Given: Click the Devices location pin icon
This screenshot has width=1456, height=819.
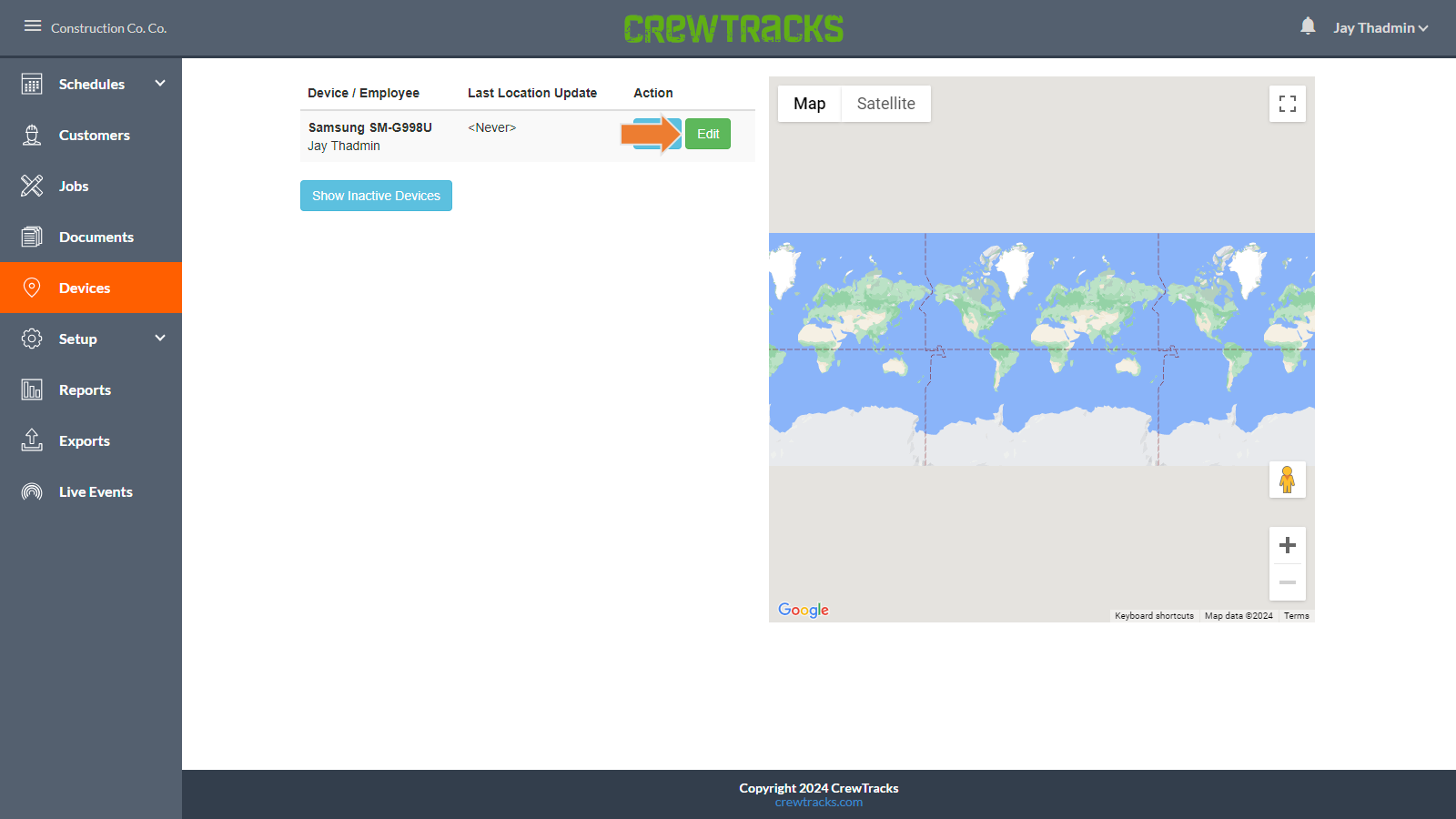Looking at the screenshot, I should (32, 288).
